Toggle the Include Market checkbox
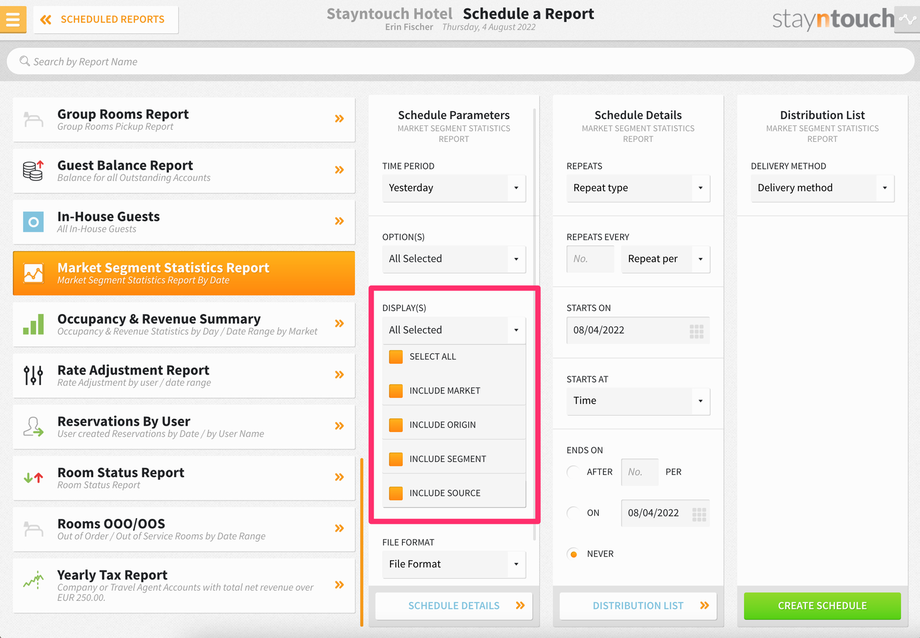 396,391
